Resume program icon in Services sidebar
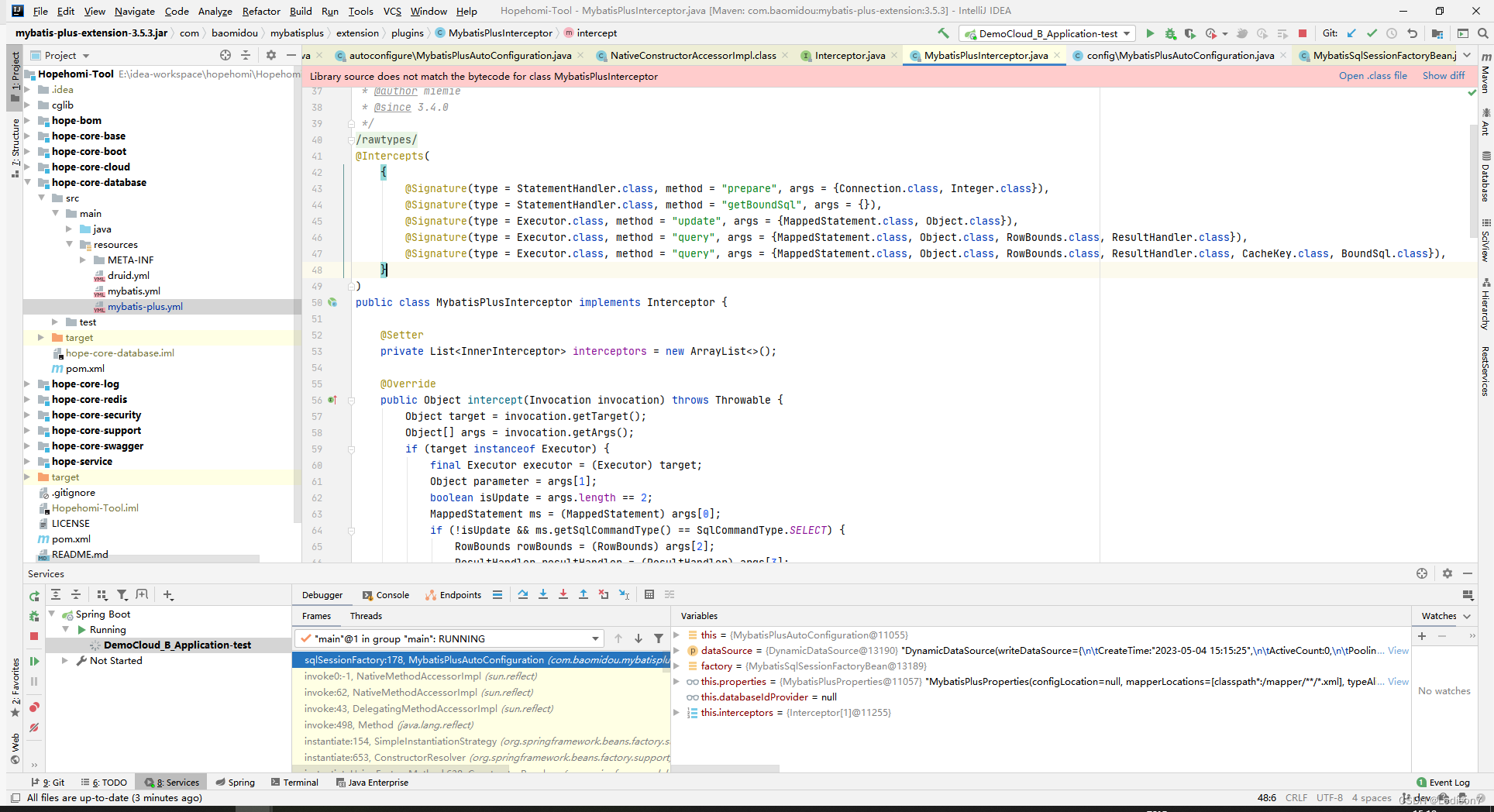 click(34, 661)
